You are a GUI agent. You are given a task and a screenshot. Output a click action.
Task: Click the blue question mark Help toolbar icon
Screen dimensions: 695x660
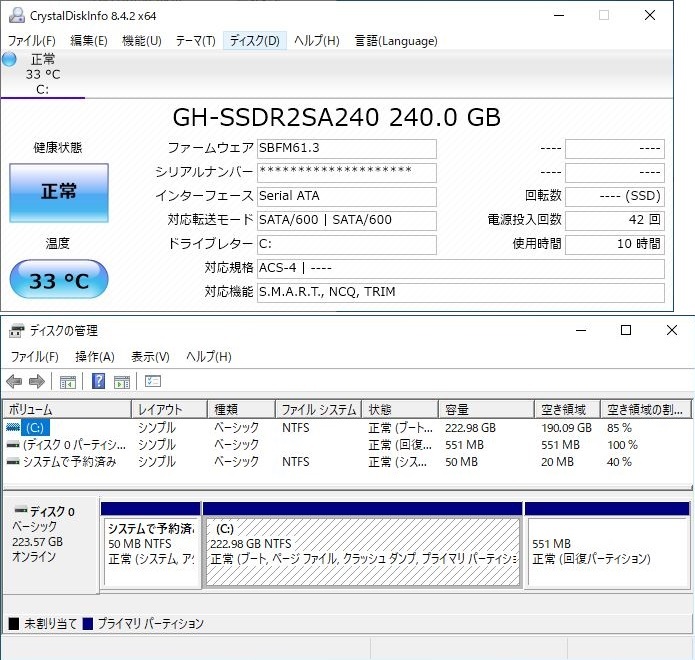click(98, 381)
